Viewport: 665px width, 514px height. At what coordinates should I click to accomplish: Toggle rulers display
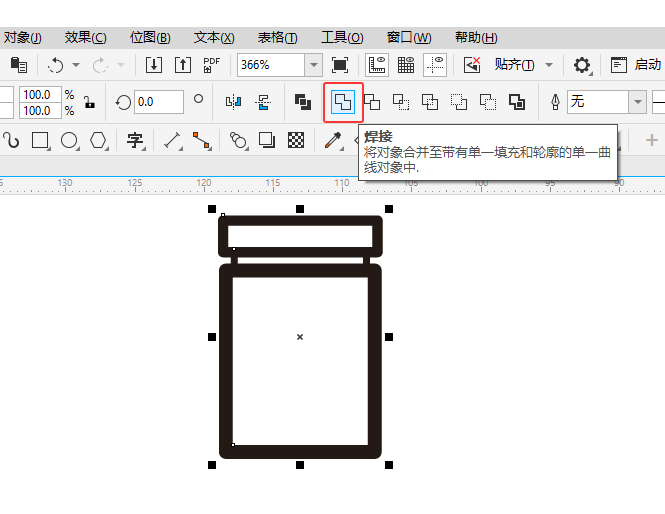point(377,65)
